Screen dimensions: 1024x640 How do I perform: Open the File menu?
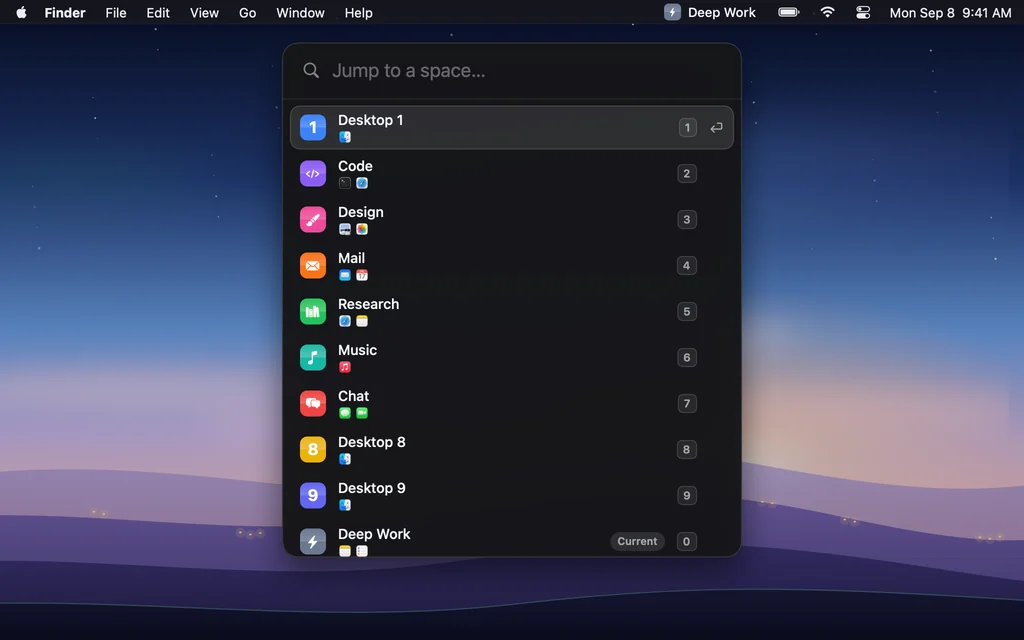(x=116, y=12)
